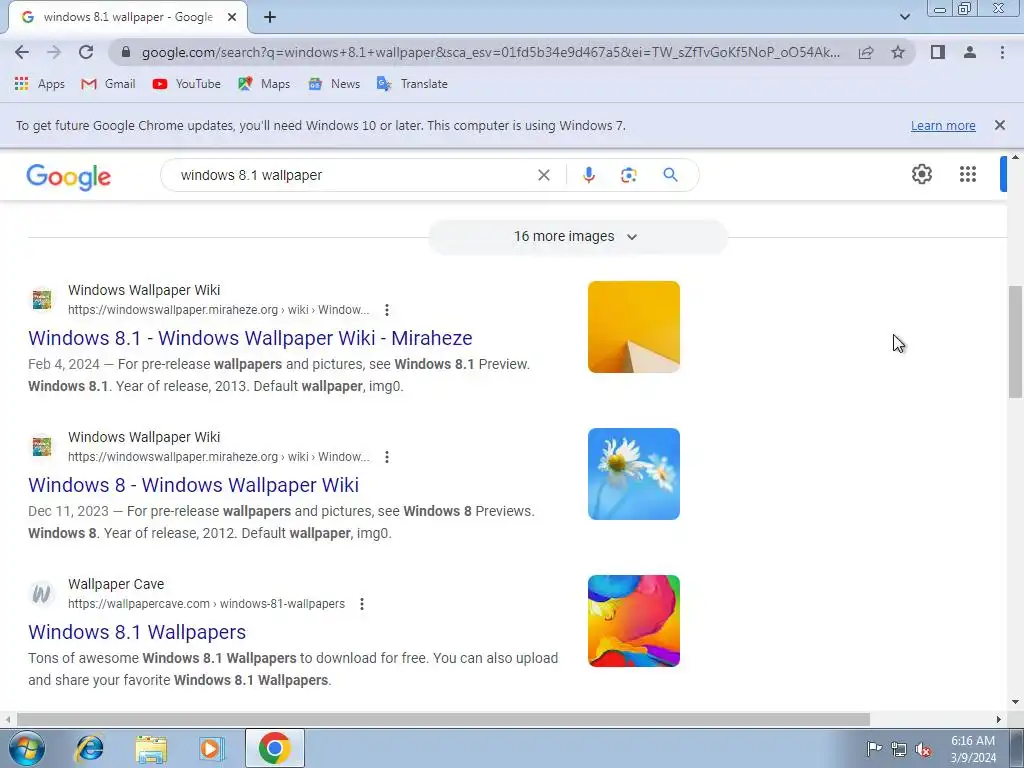Open Gmail bookmark
Screen dimensions: 1024x768
coord(108,84)
